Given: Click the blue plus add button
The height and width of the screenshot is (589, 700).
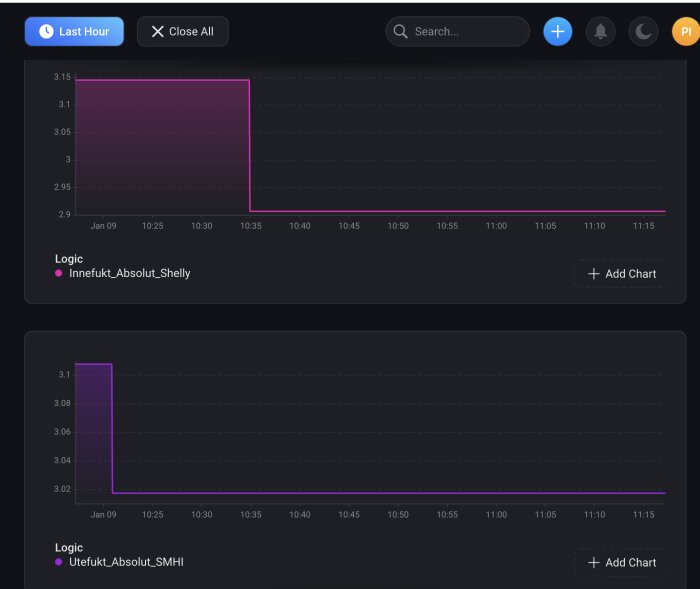Looking at the screenshot, I should click(557, 32).
